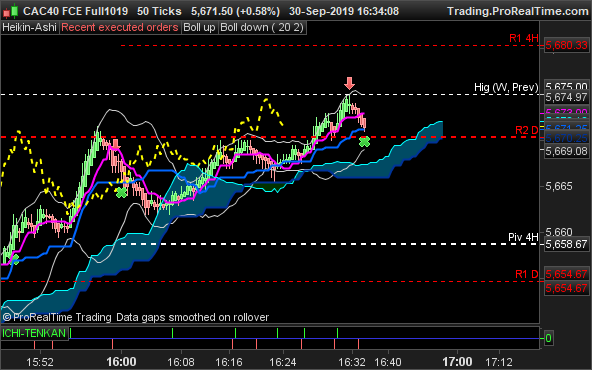
Task: Select the R2 D resistance label
Action: pos(527,130)
